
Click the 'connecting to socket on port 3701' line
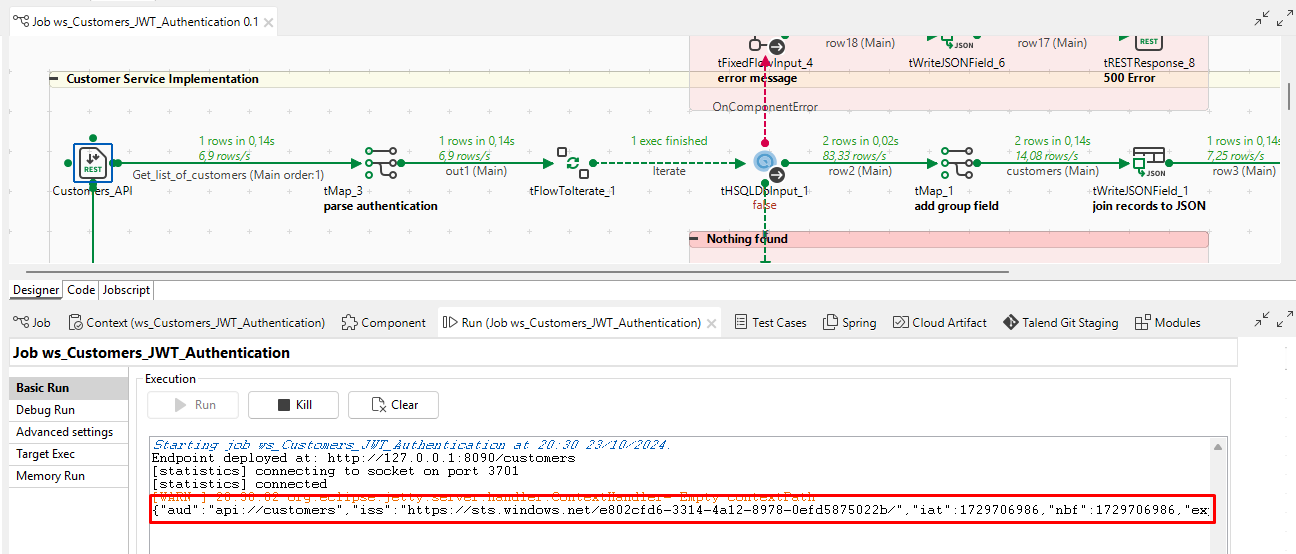click(x=335, y=471)
